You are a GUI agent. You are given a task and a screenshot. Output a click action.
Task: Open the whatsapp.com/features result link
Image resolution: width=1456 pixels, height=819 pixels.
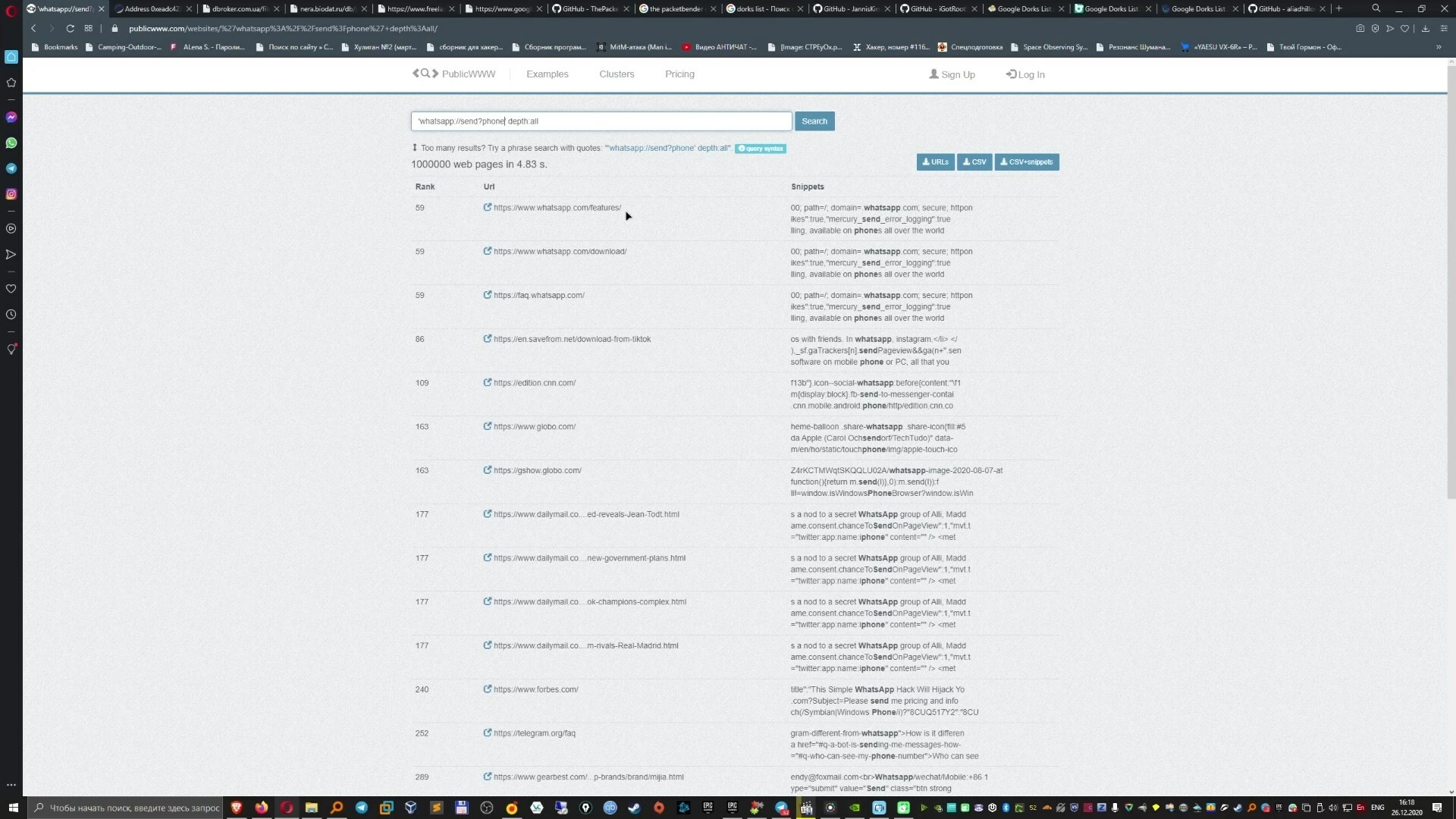pyautogui.click(x=557, y=208)
